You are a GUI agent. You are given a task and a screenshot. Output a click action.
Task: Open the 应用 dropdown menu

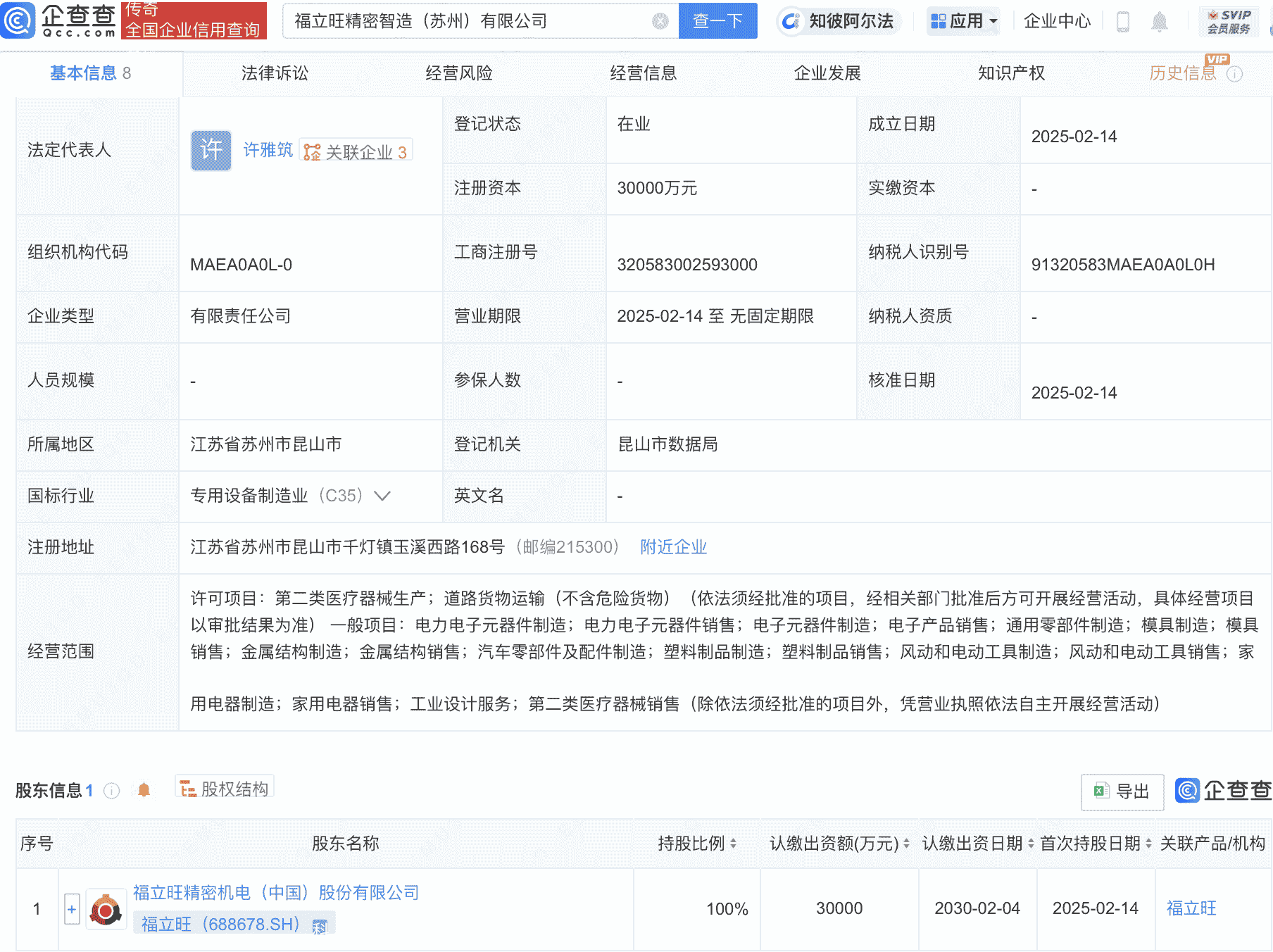[x=963, y=21]
